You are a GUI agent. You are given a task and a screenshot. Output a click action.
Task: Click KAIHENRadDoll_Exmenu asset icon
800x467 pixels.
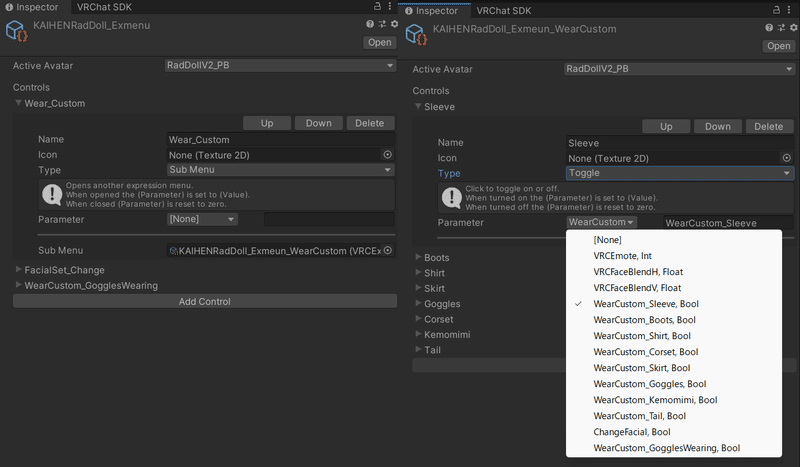[x=16, y=31]
